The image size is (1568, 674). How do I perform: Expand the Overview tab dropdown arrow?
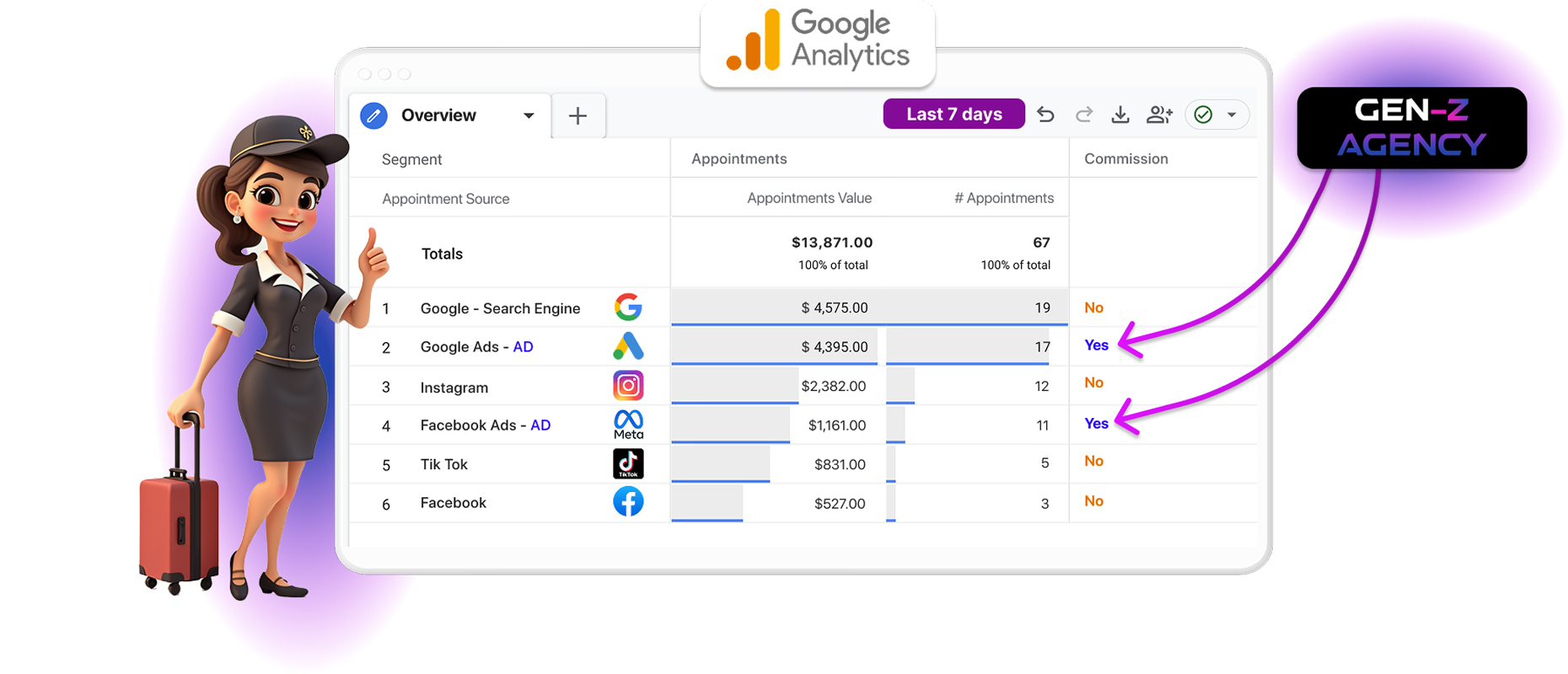tap(529, 115)
